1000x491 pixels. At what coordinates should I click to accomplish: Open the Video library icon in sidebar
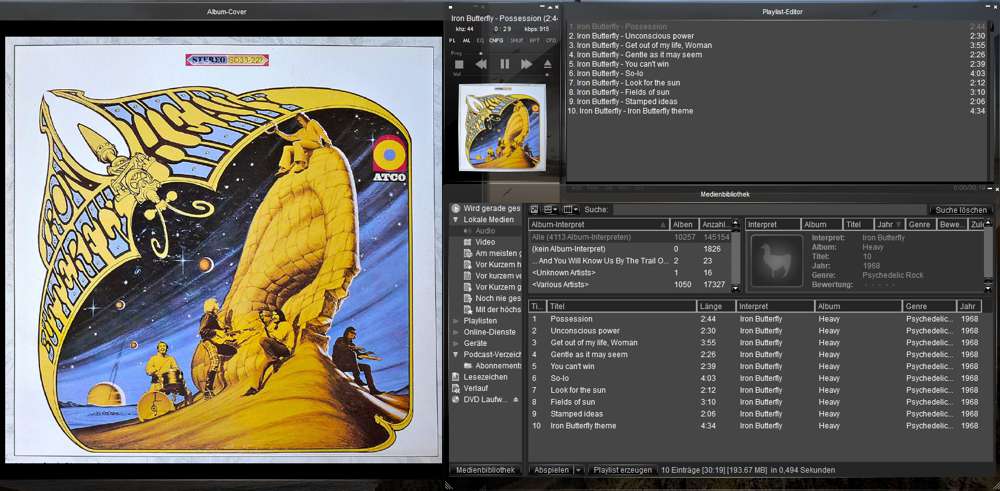(467, 242)
